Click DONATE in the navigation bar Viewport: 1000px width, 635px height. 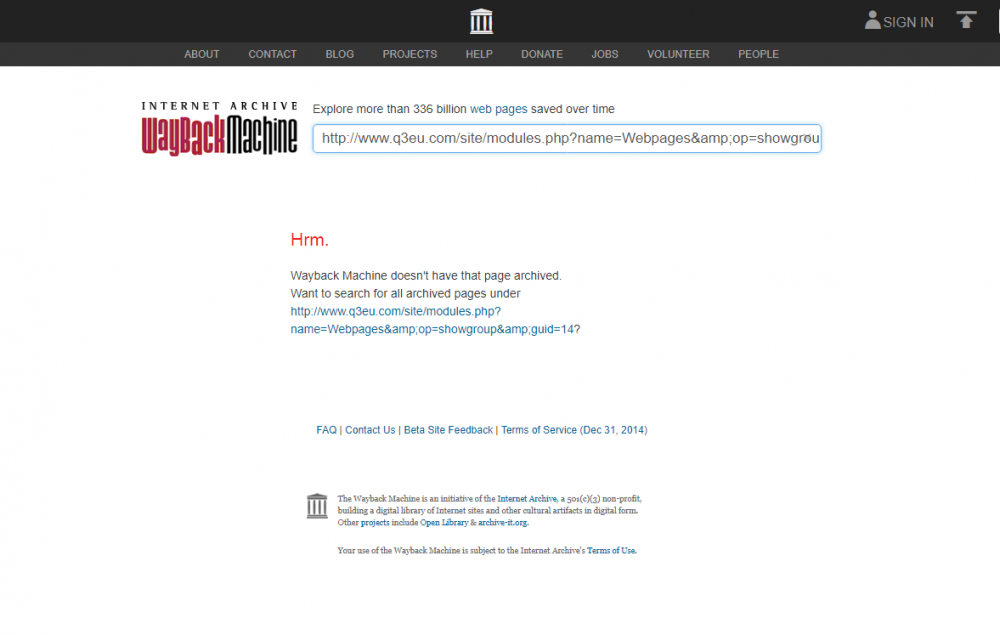tap(541, 54)
